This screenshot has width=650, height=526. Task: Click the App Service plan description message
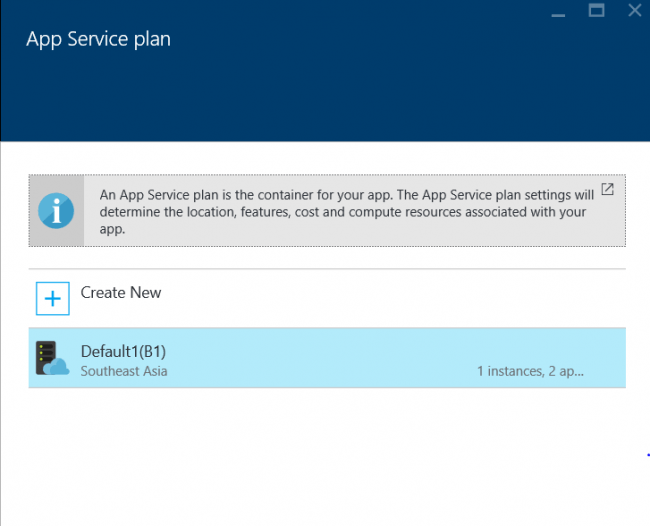tap(347, 211)
